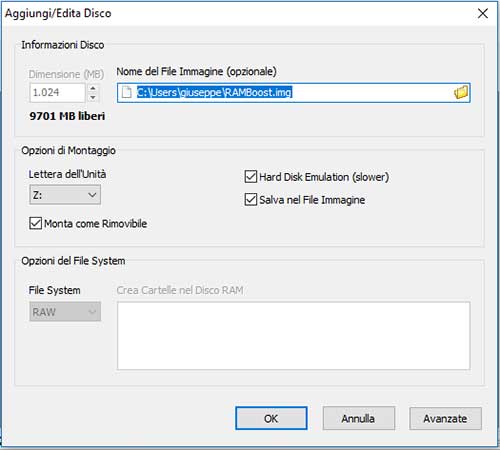This screenshot has height=450, width=500.
Task: Expand the File System RAW dropdown
Action: click(65, 312)
